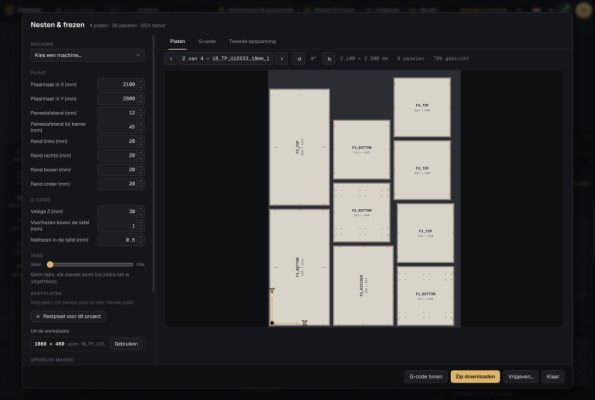Click the Opnieuw maken section heading
The image size is (595, 400).
click(x=52, y=360)
